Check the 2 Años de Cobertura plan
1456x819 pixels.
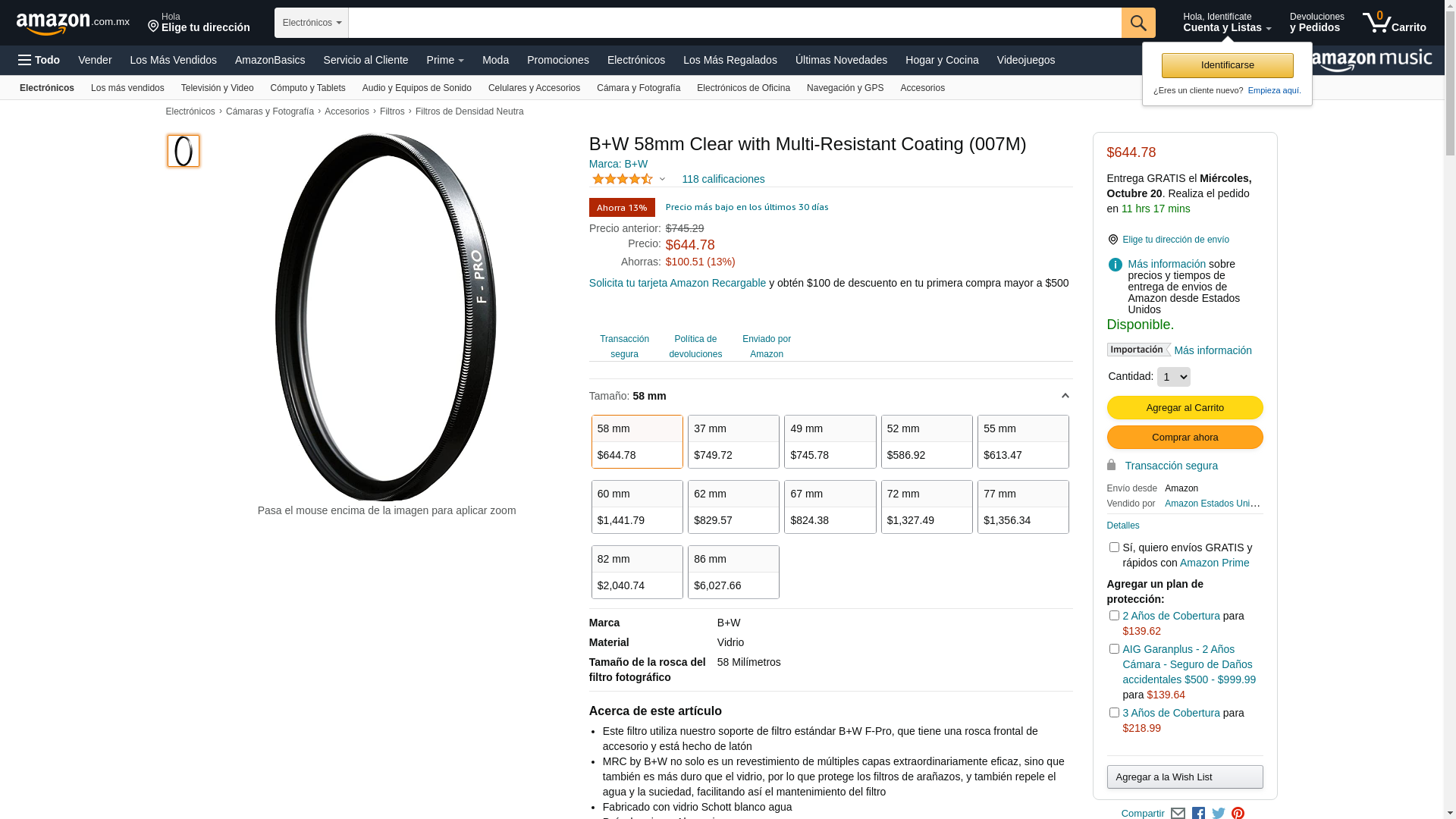(1114, 616)
